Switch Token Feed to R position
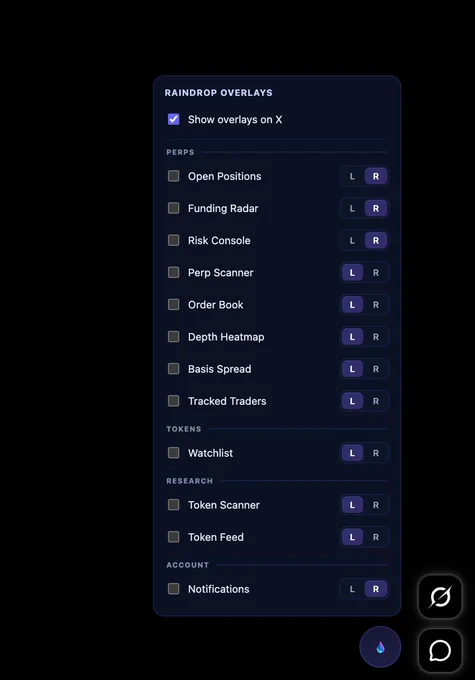 coord(376,537)
